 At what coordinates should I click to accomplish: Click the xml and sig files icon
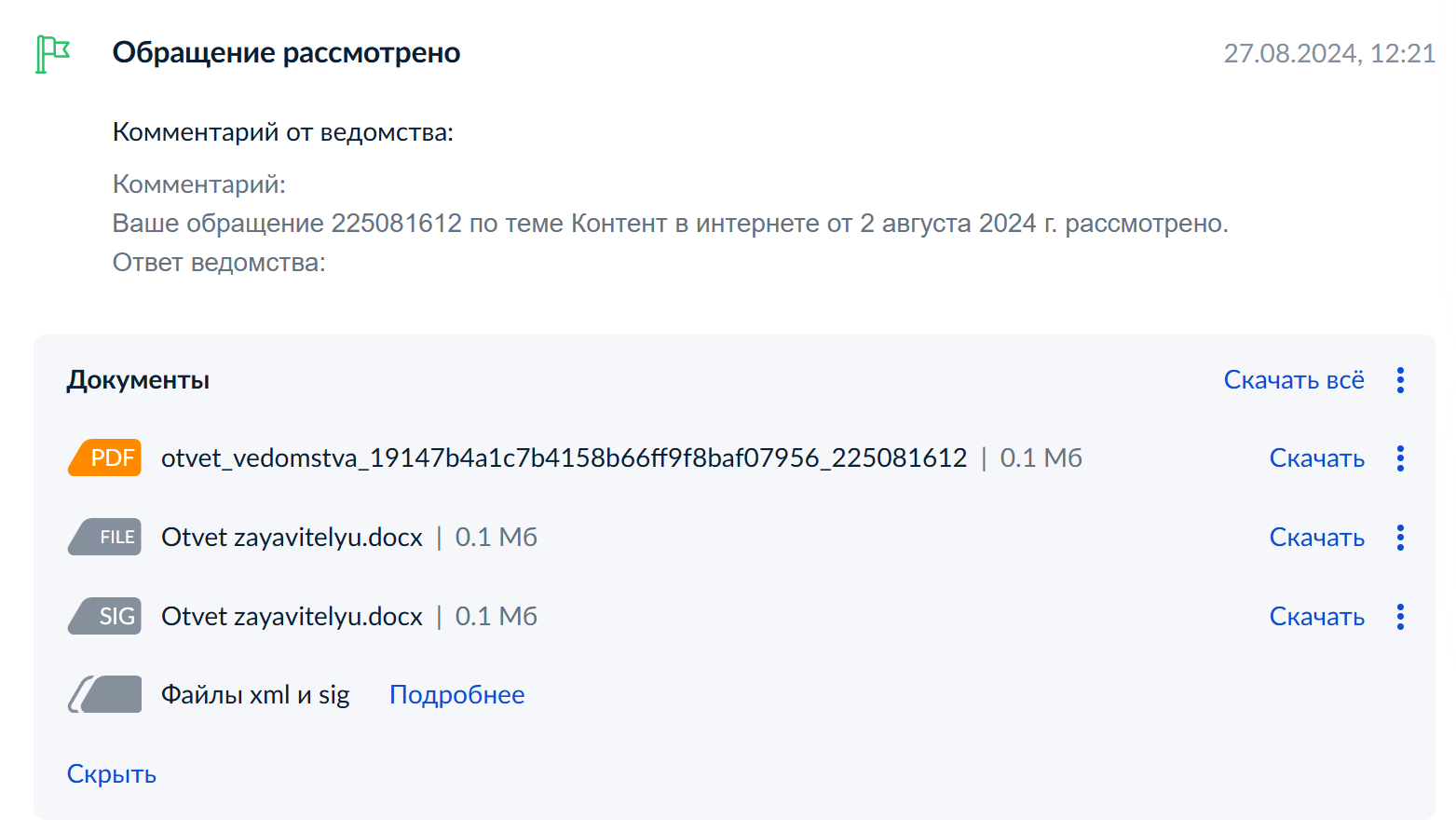click(x=105, y=694)
